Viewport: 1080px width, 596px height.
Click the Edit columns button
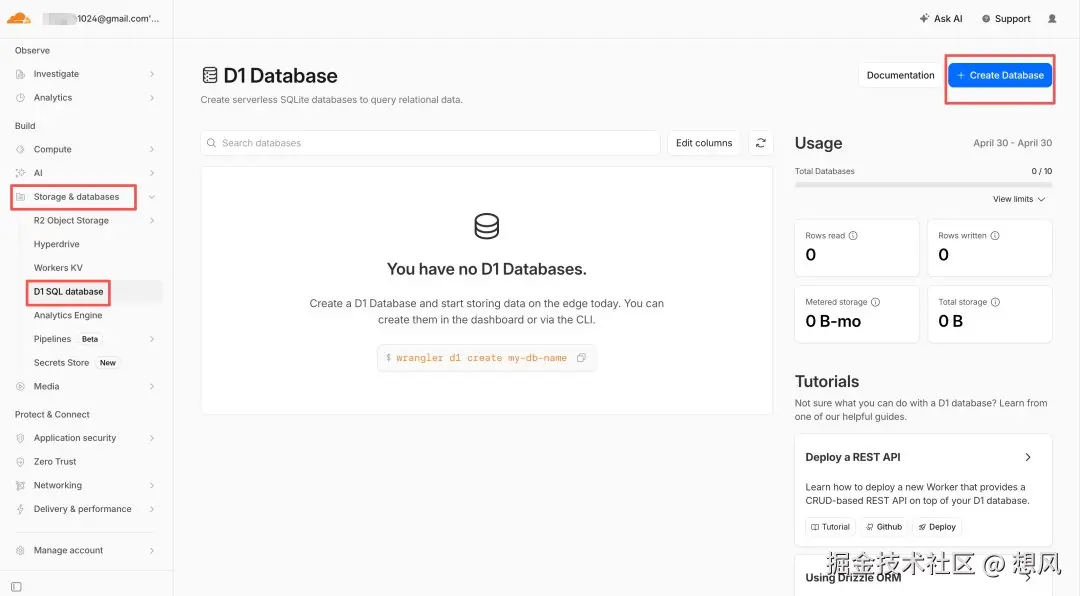(704, 143)
